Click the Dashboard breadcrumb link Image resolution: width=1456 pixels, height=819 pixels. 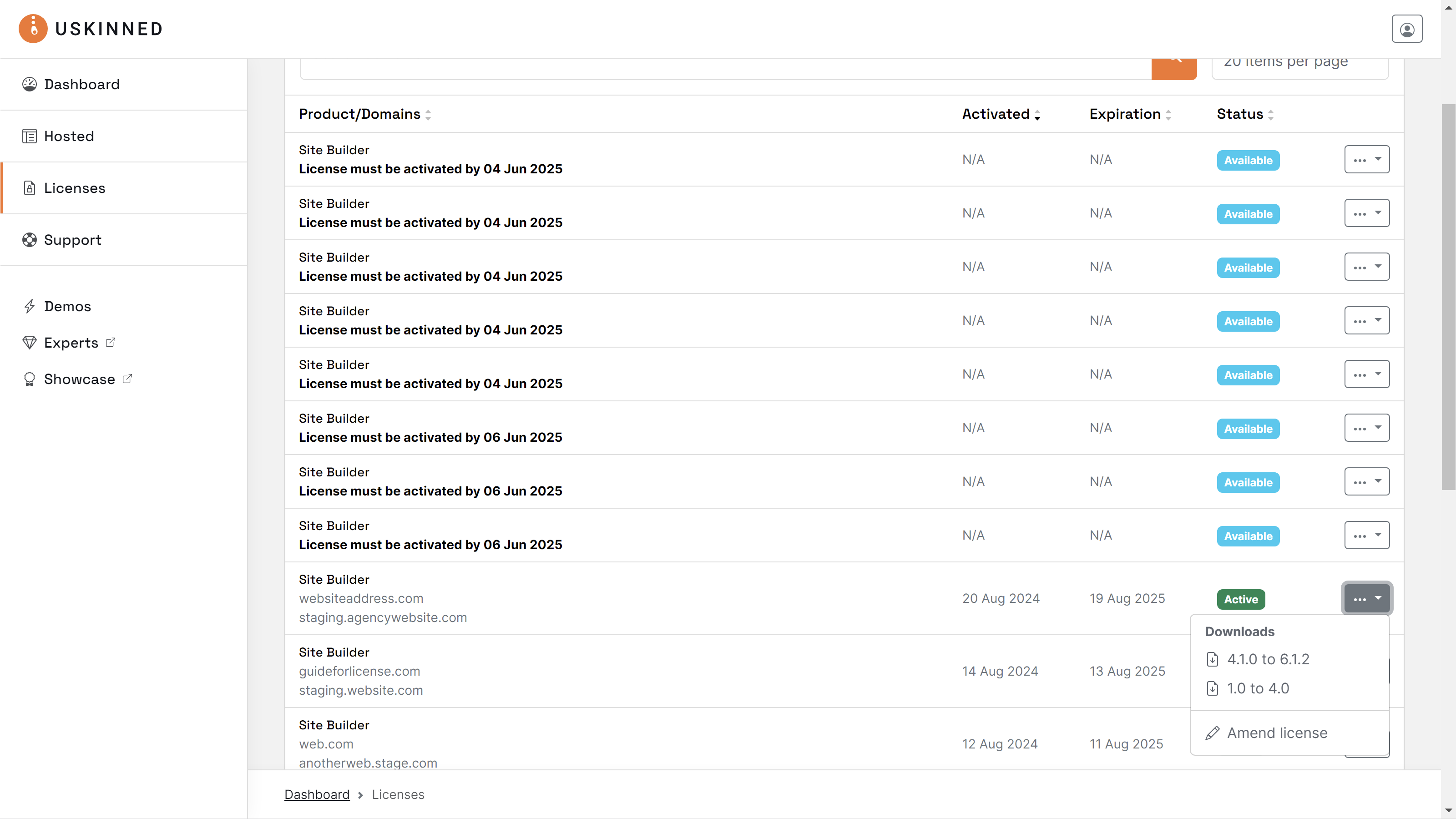pyautogui.click(x=317, y=794)
